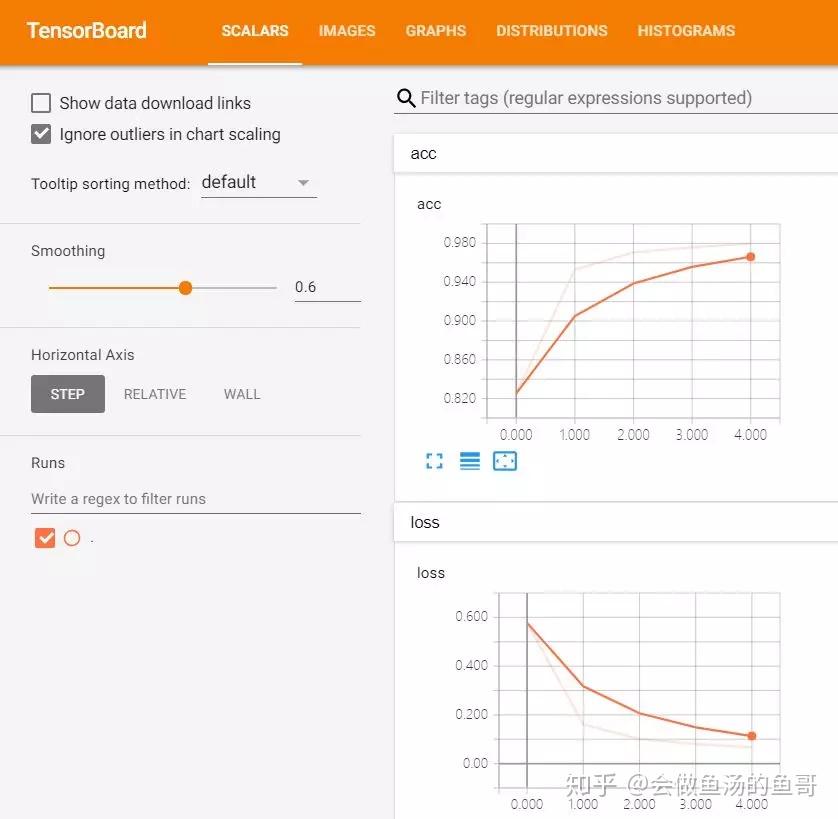
Task: Fit acc chart domain to data
Action: point(505,461)
